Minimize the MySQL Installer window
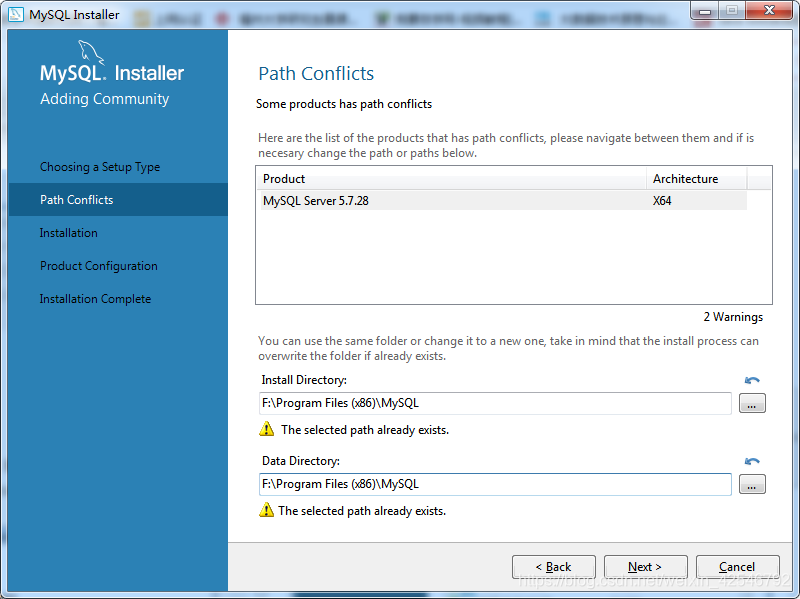 [x=705, y=11]
